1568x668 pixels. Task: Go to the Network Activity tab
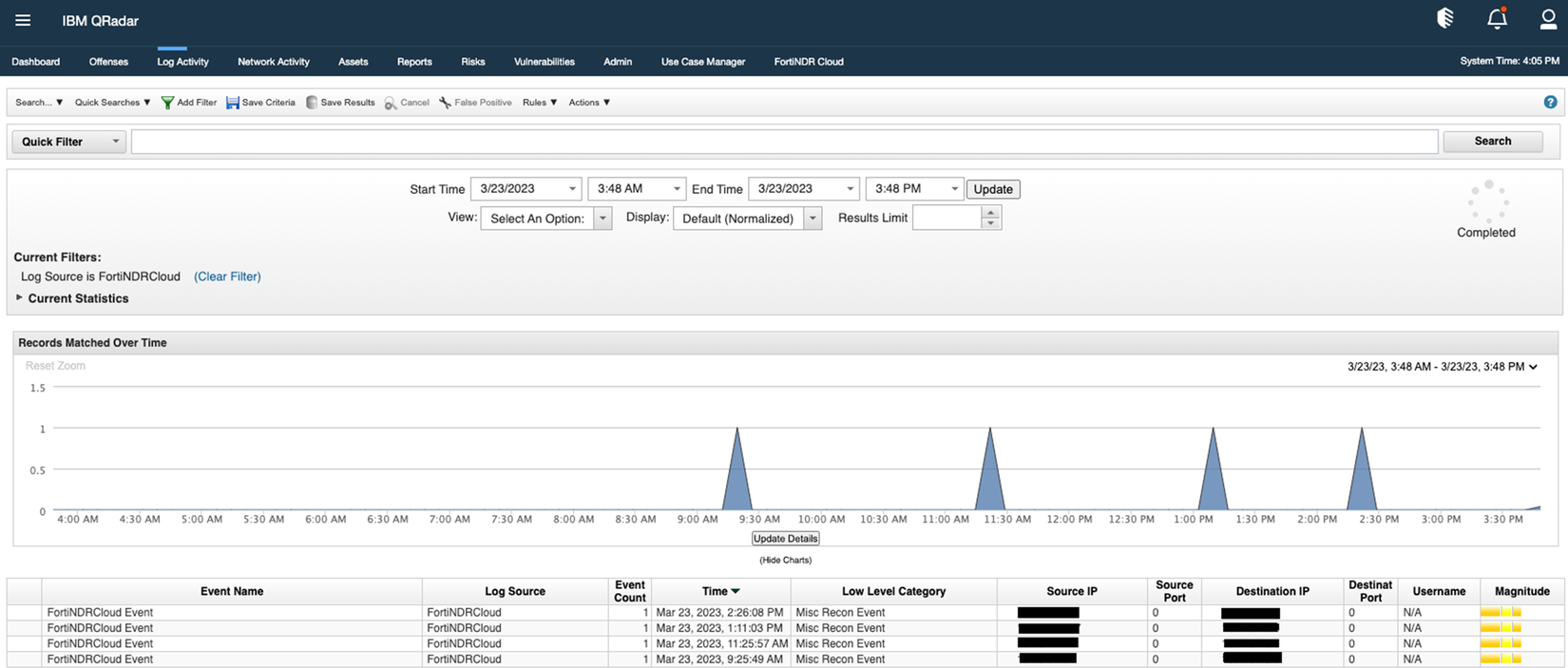click(274, 62)
